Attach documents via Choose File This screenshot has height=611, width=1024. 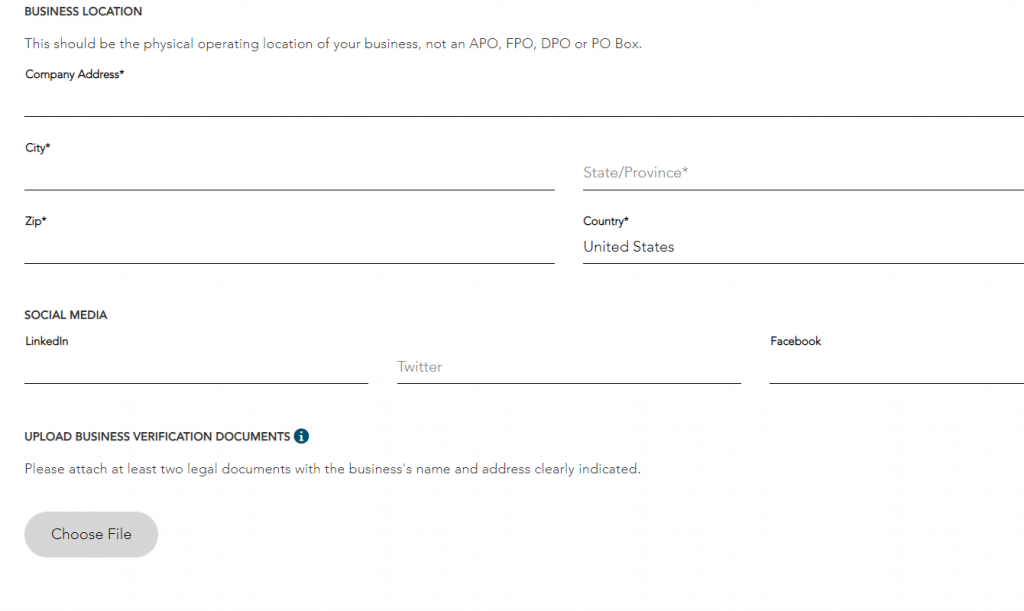click(x=90, y=534)
